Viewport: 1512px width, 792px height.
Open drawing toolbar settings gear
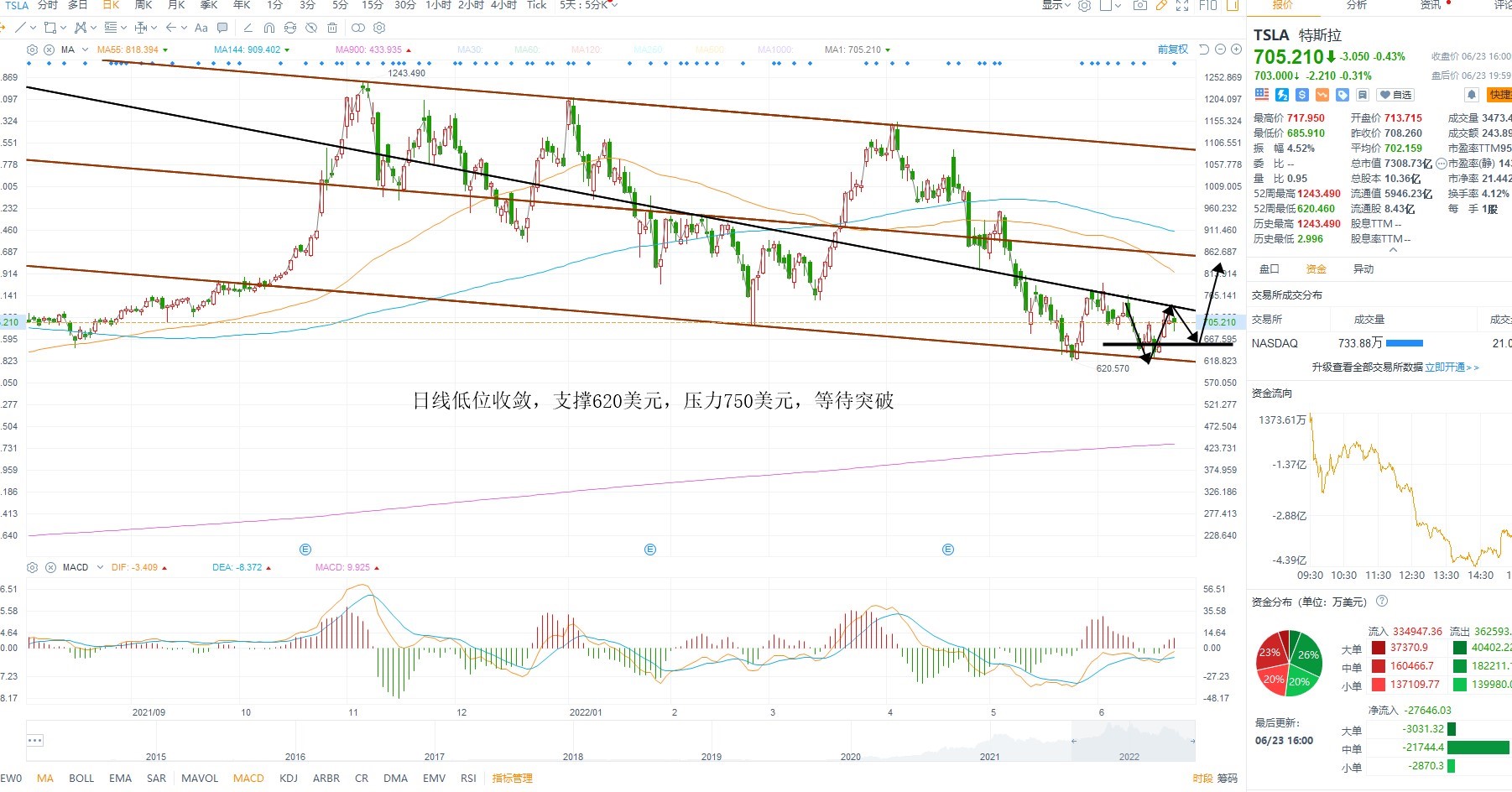379,28
